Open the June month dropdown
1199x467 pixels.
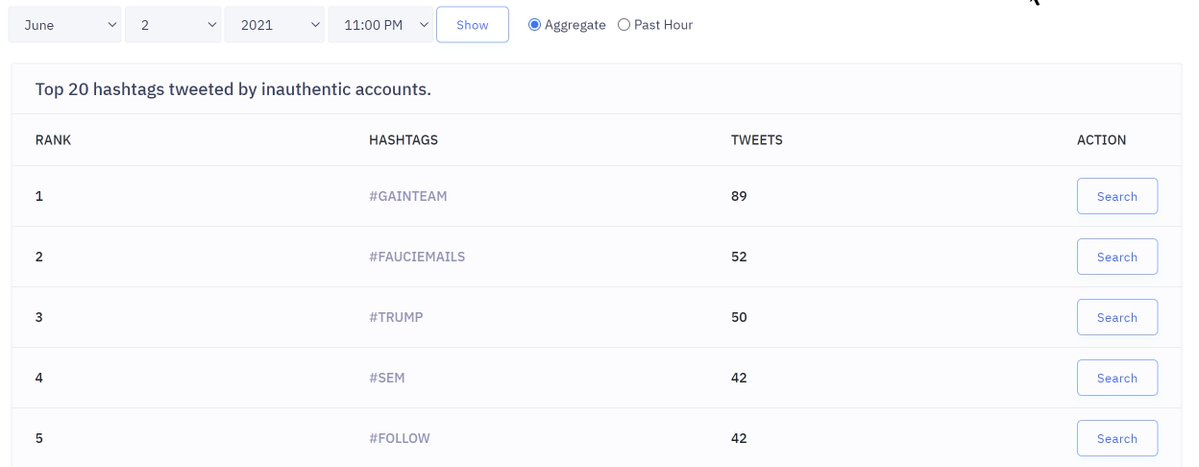click(x=65, y=24)
